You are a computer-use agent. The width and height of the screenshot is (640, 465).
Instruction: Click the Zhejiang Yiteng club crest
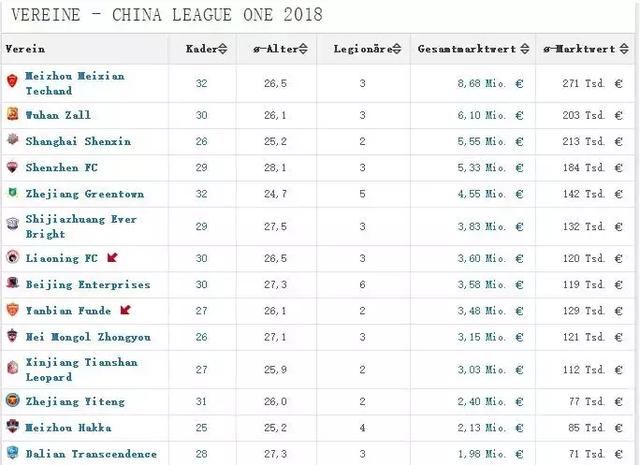coord(12,401)
